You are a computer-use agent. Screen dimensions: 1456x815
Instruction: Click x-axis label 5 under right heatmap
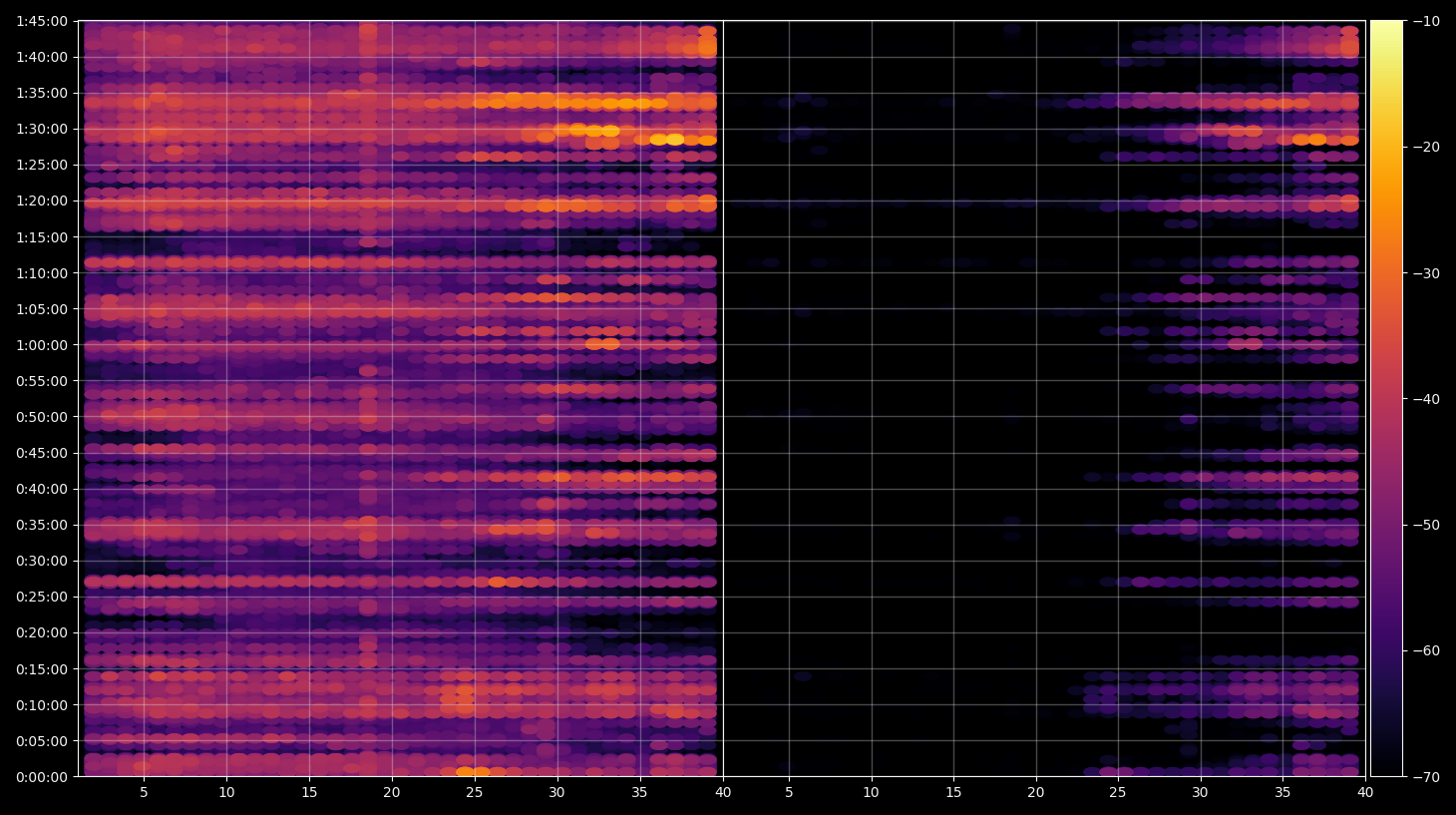789,793
